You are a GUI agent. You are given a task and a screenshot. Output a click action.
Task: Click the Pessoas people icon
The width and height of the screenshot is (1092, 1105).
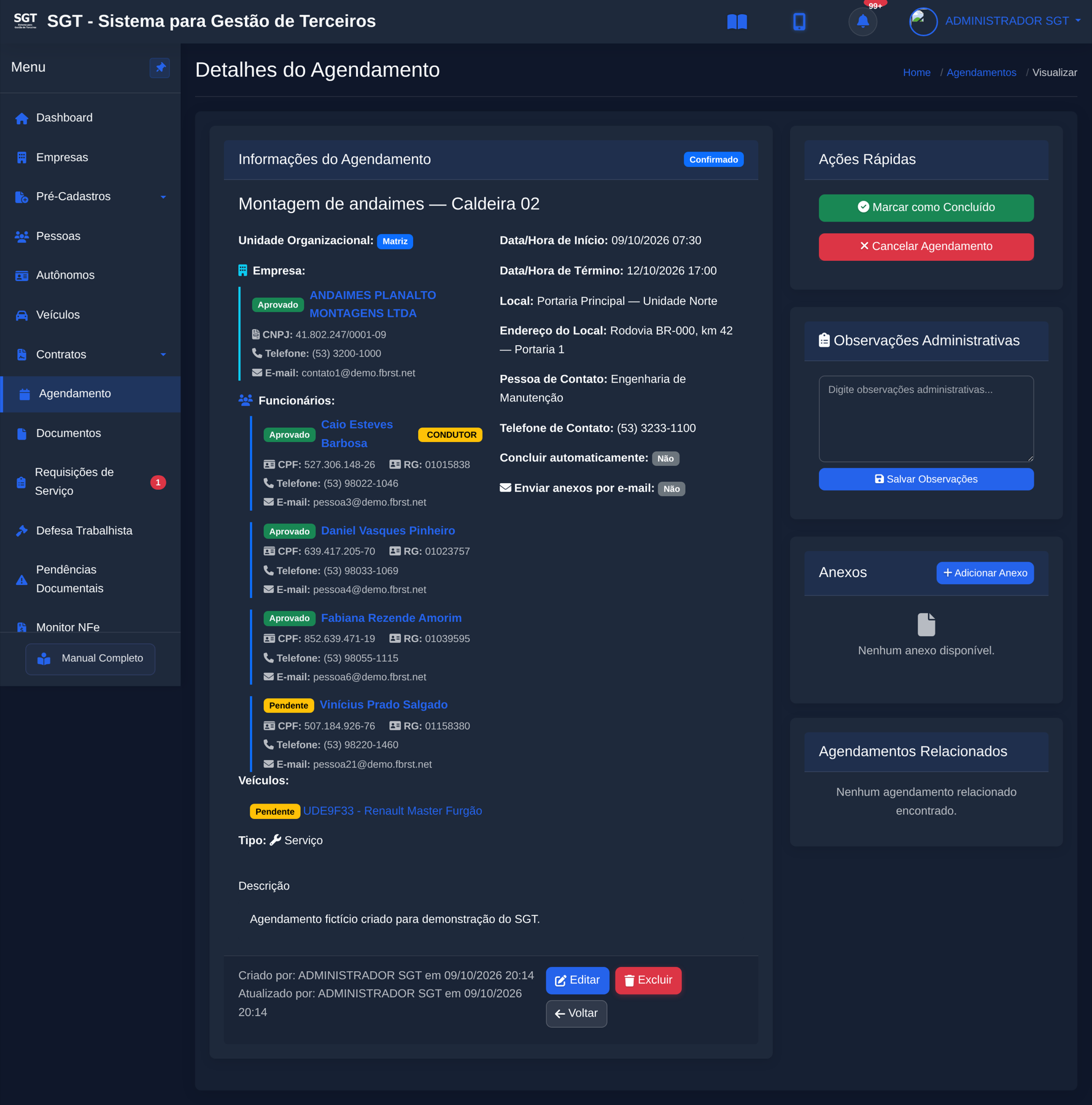click(21, 236)
